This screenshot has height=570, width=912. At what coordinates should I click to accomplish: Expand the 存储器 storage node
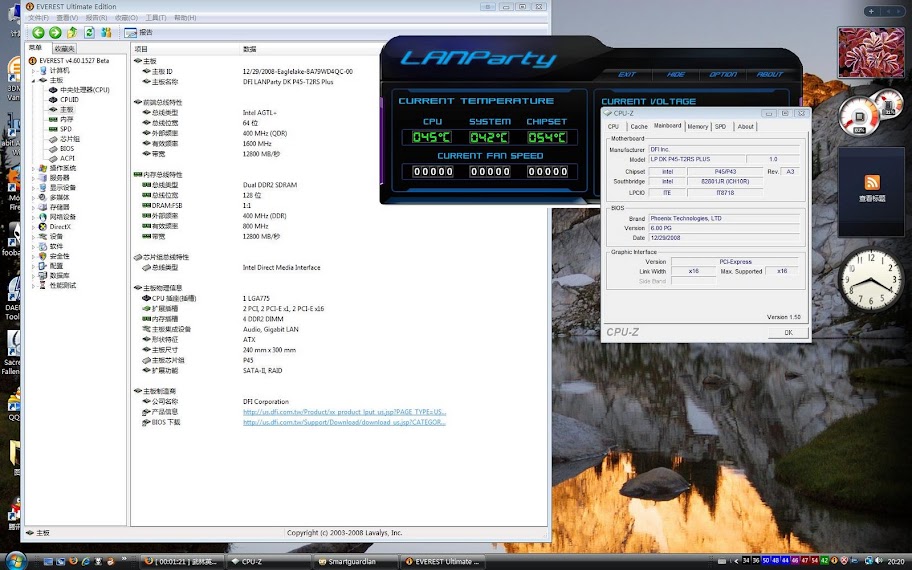pos(33,207)
